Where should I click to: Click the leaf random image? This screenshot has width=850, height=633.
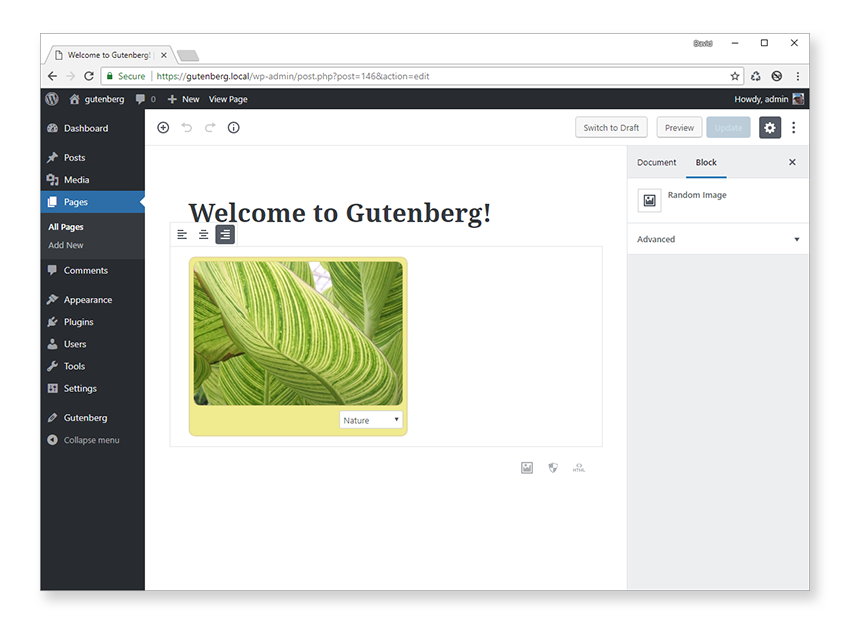pos(298,333)
